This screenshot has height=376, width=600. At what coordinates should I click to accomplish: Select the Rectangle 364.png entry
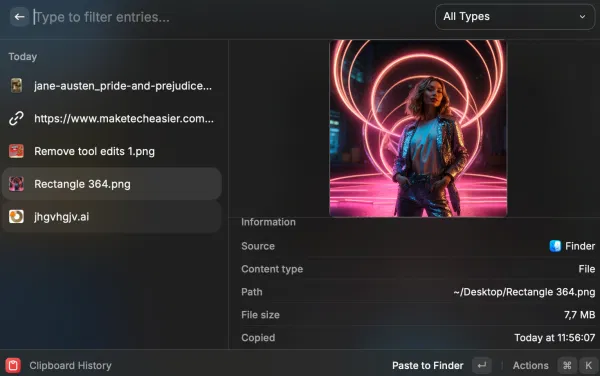pos(112,184)
